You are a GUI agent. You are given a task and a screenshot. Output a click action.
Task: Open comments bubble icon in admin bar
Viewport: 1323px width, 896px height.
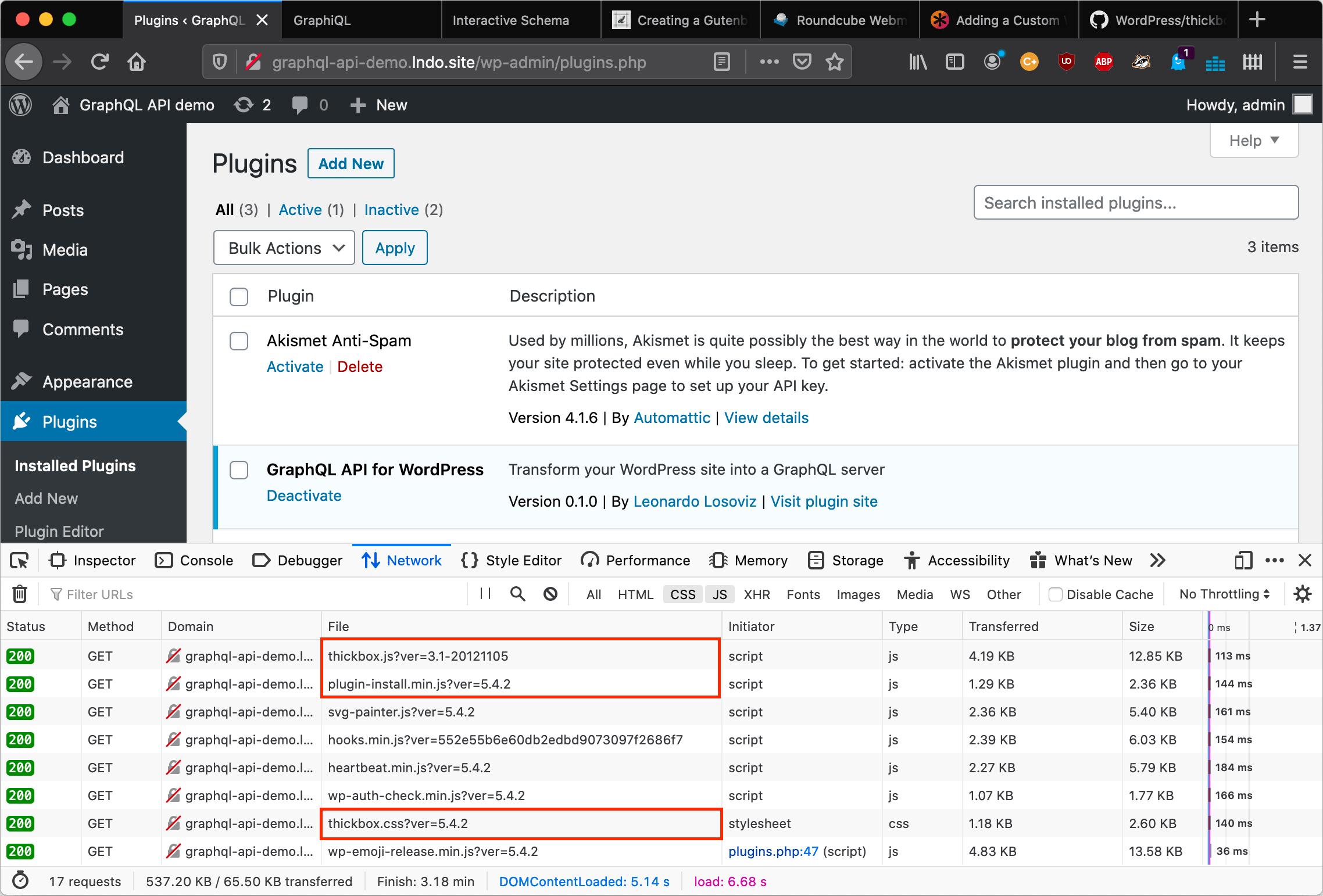[x=309, y=105]
